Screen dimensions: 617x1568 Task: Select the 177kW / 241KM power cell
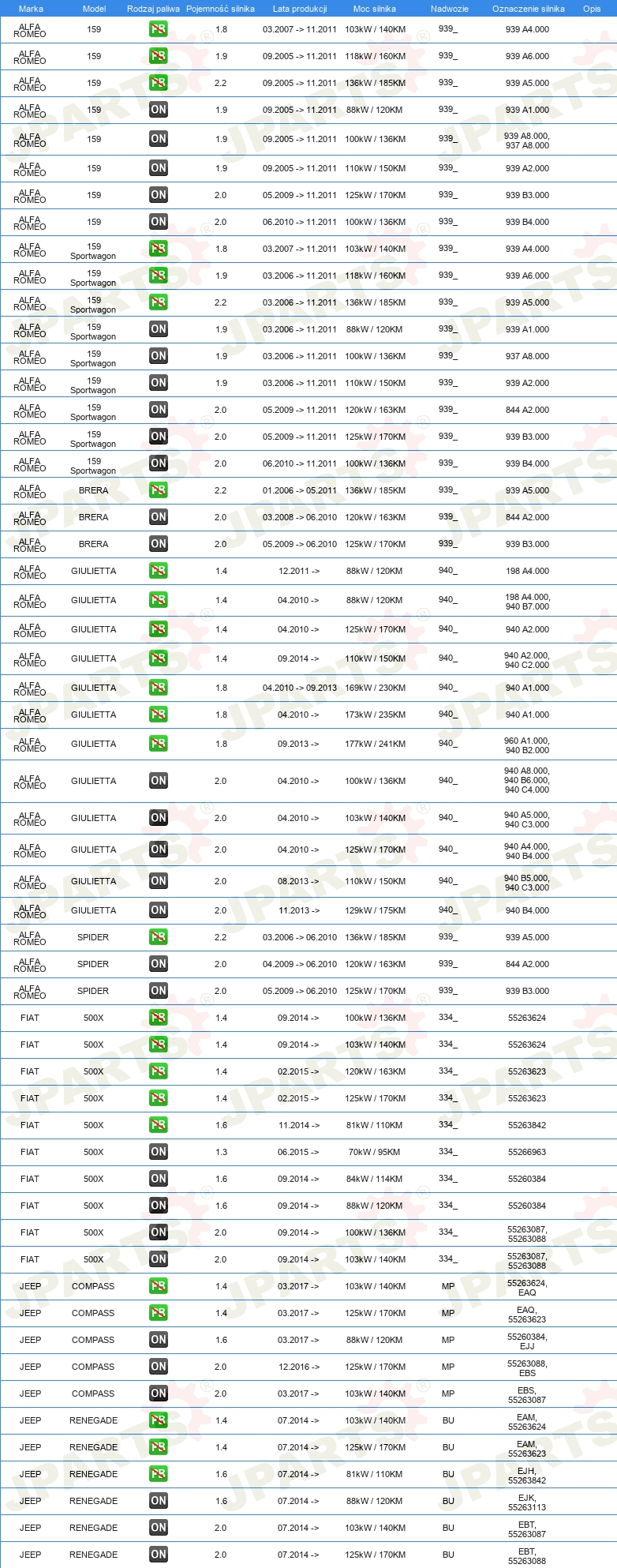tap(376, 744)
